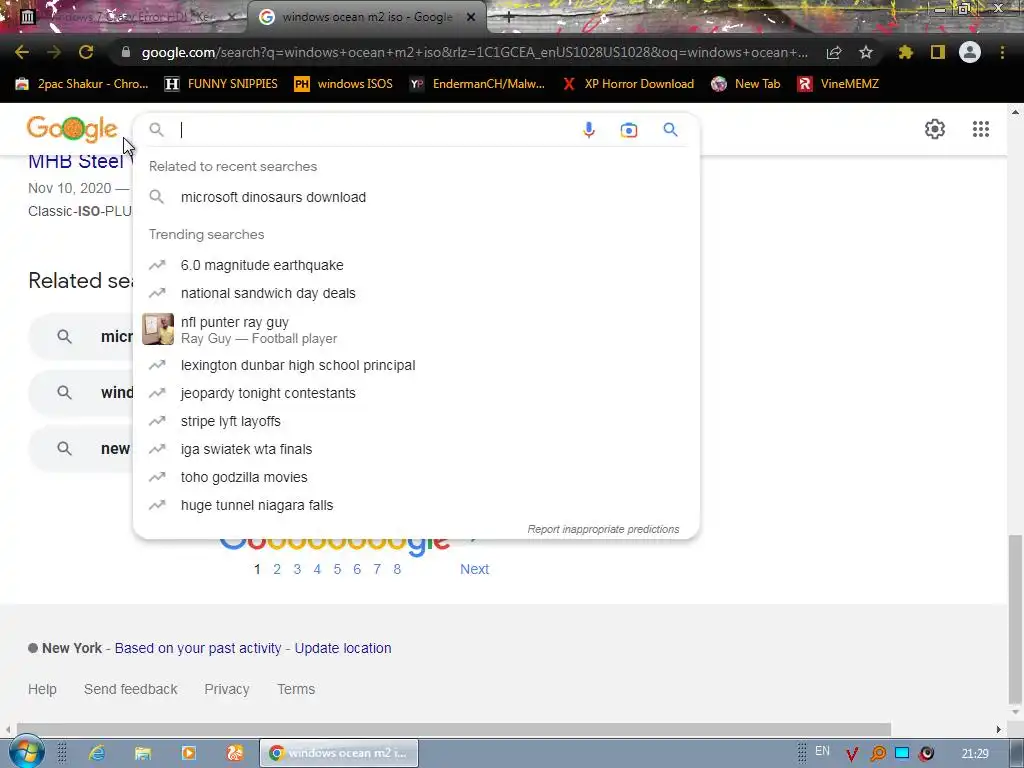Screen dimensions: 1024x768
Task: Start voice search with microphone icon
Action: 588,130
